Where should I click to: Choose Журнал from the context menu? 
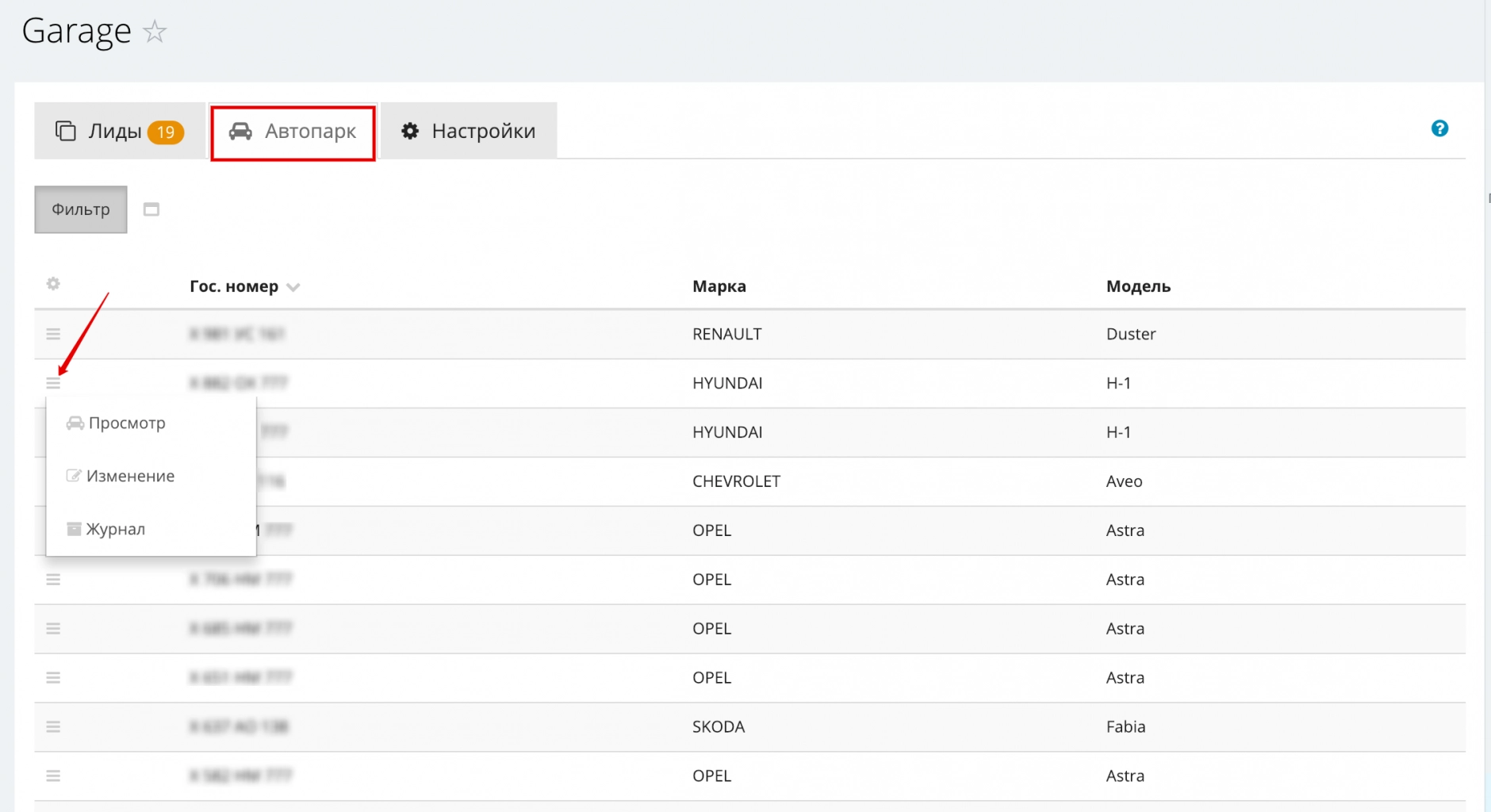tap(115, 529)
